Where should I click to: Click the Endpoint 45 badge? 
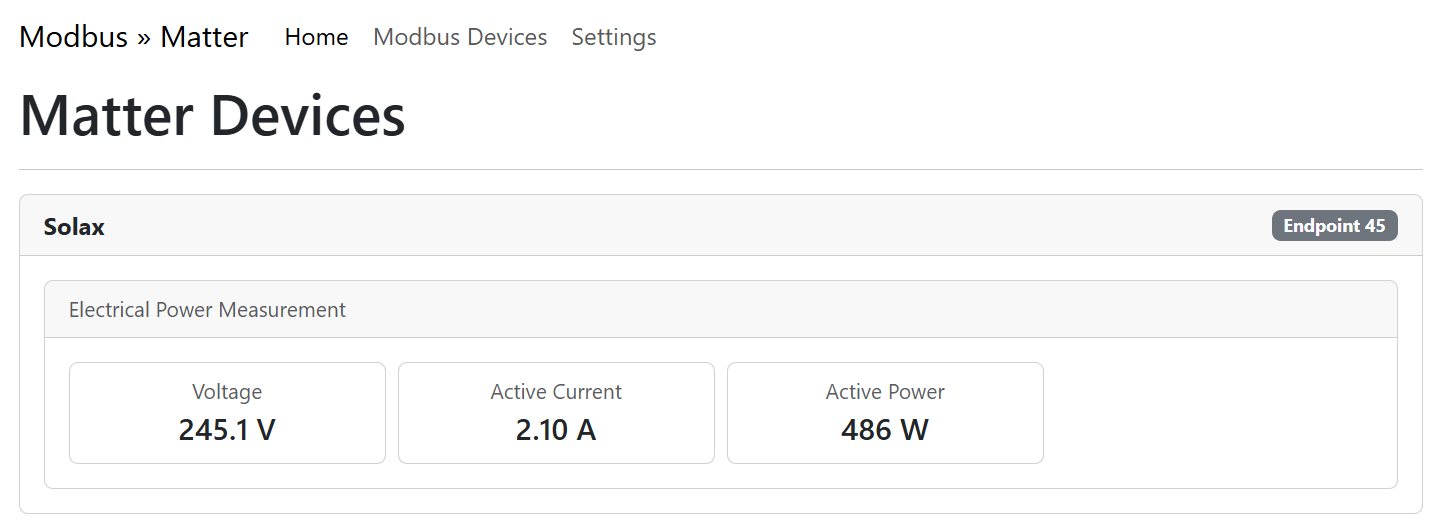click(x=1334, y=226)
